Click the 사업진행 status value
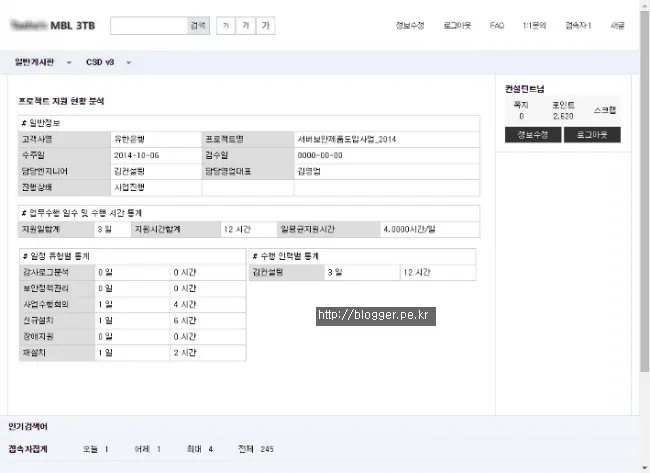The image size is (650, 473). tap(129, 187)
